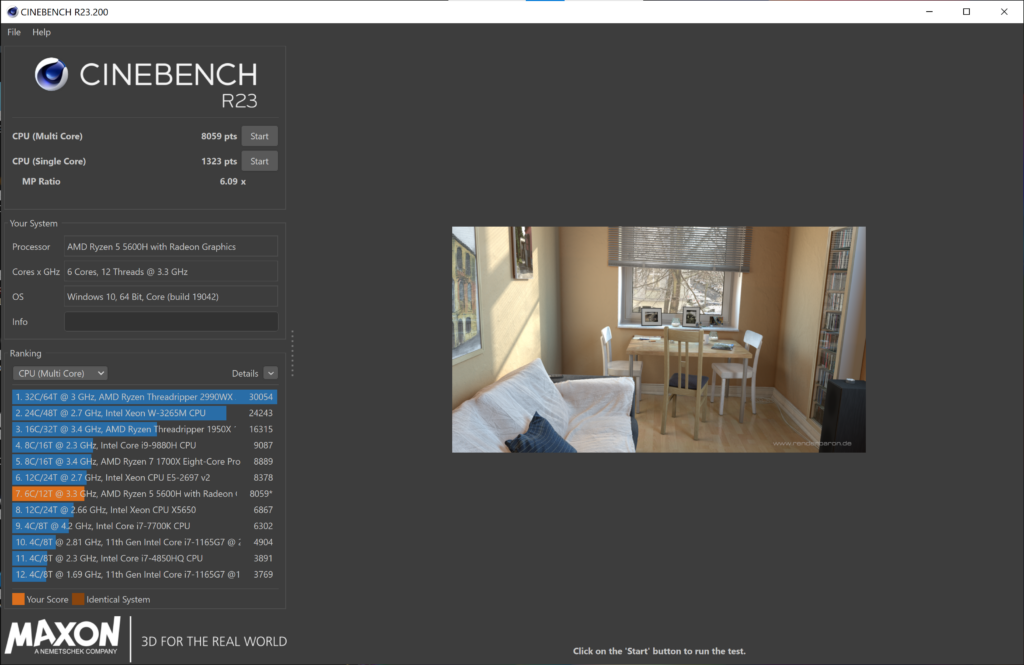The width and height of the screenshot is (1024, 665).
Task: Click the Cinebench logo sphere icon
Action: tap(52, 74)
